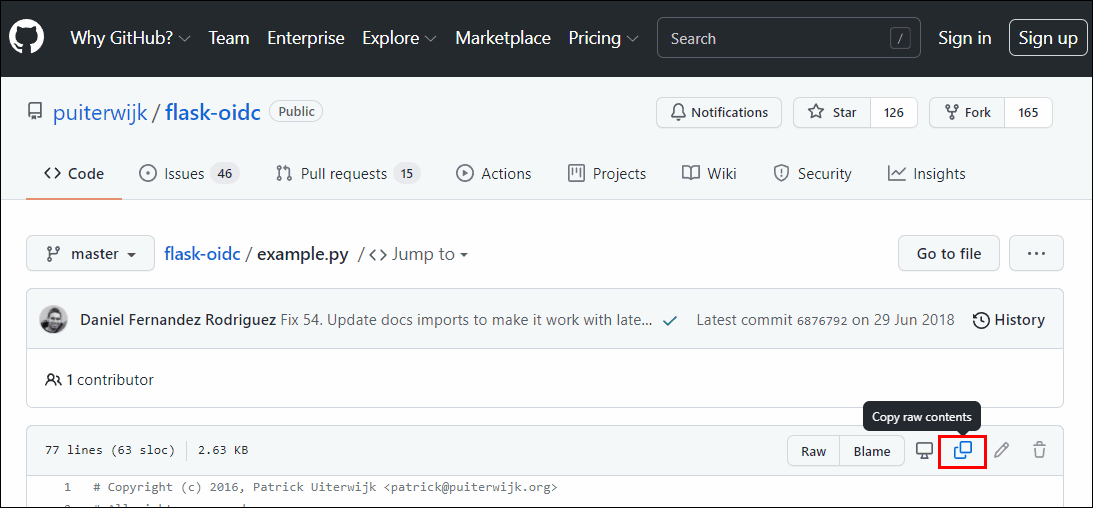Viewport: 1093px width, 508px height.
Task: Click the trash delete file icon
Action: 1039,451
